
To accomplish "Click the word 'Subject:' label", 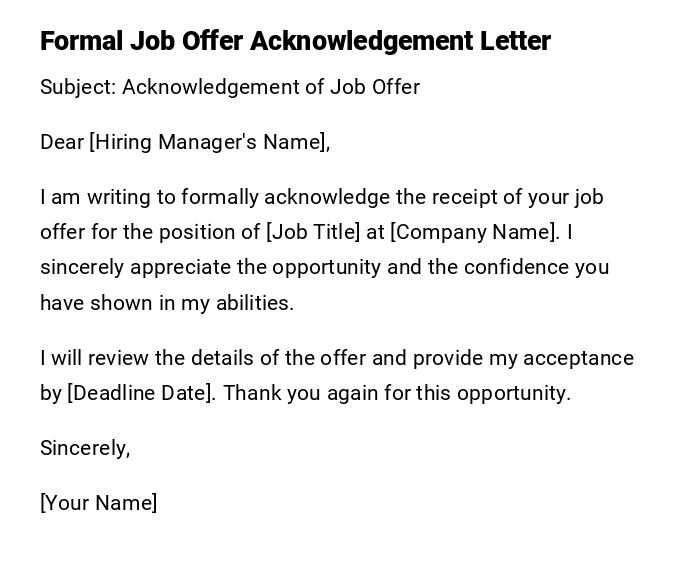I will pos(78,87).
